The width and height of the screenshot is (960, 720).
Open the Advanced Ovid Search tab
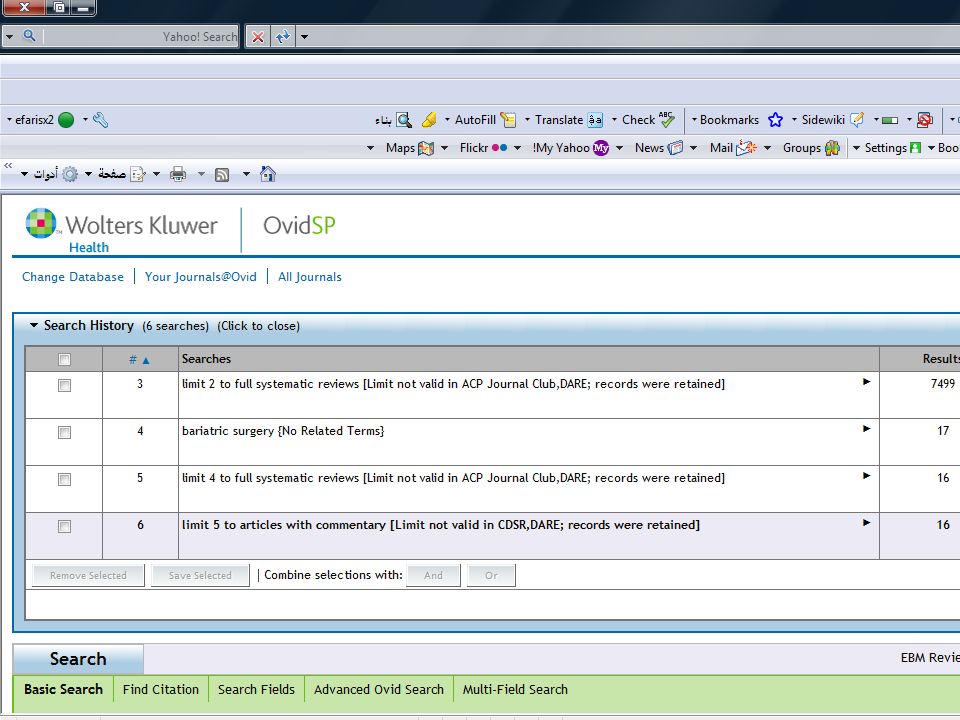(378, 689)
